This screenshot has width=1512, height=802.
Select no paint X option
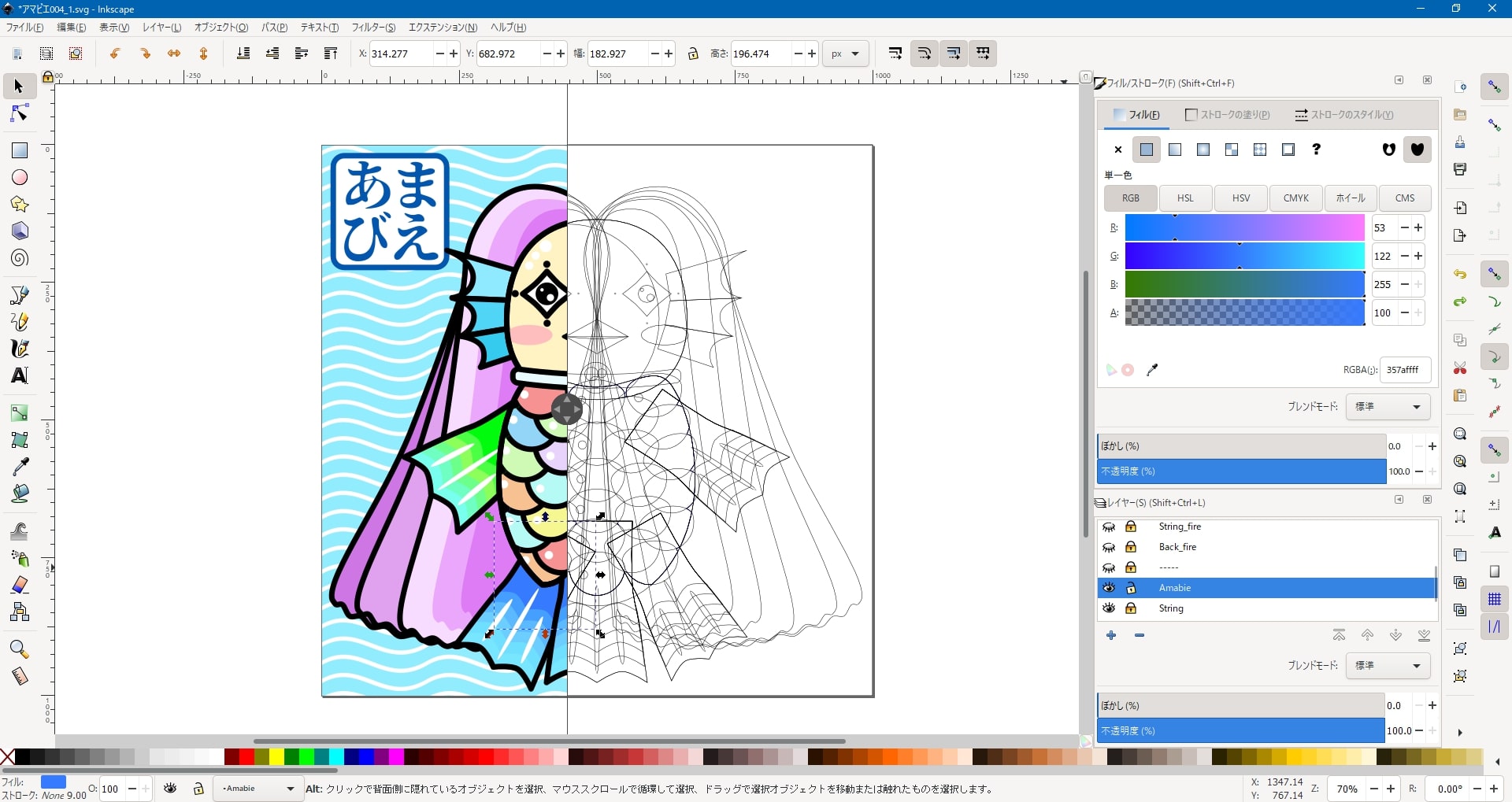[x=1118, y=150]
